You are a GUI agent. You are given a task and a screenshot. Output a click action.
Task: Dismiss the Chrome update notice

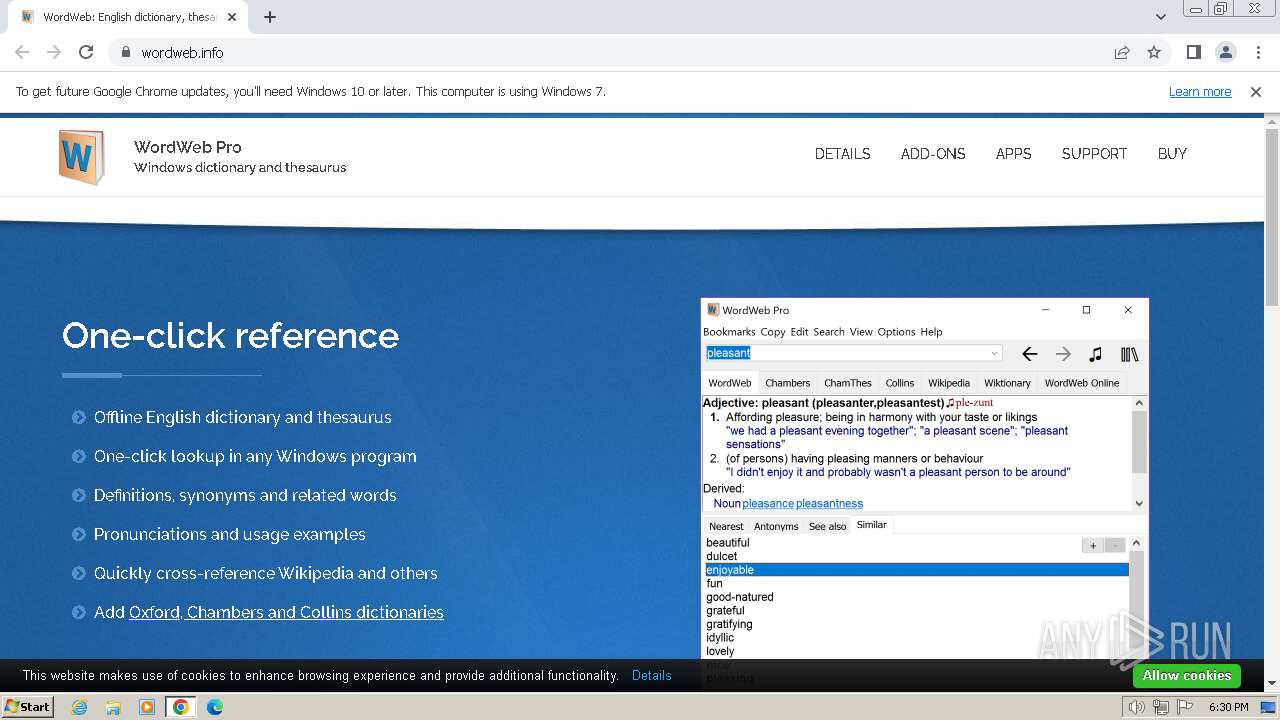(x=1256, y=92)
